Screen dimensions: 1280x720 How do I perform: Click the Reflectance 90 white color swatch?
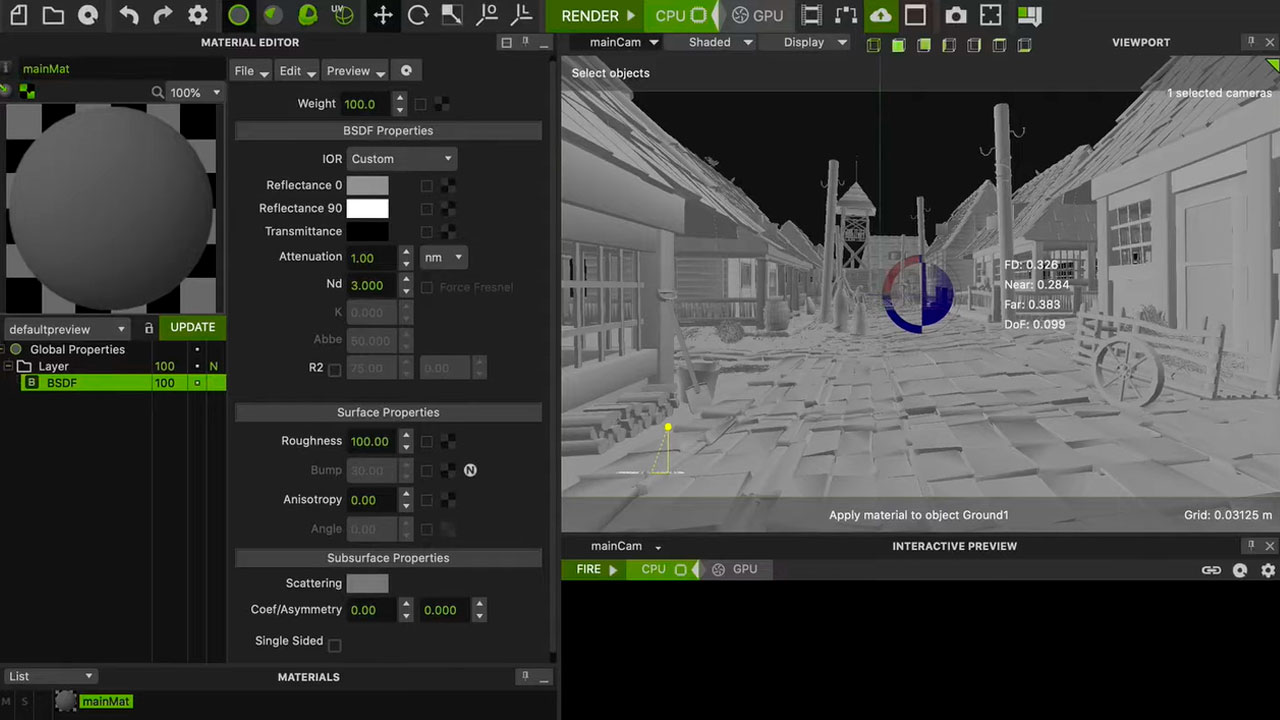(367, 208)
